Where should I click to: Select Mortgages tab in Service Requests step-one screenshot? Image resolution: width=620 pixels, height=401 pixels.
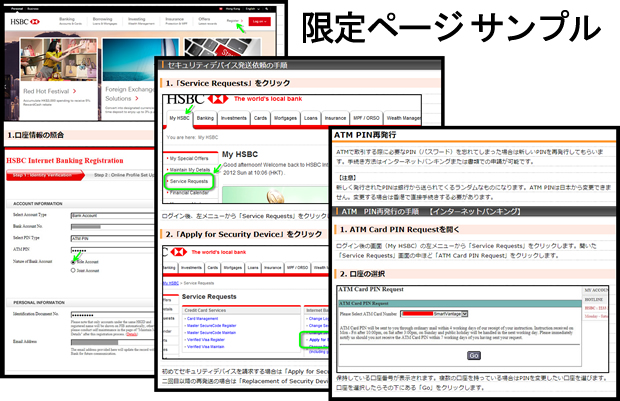pyautogui.click(x=285, y=118)
